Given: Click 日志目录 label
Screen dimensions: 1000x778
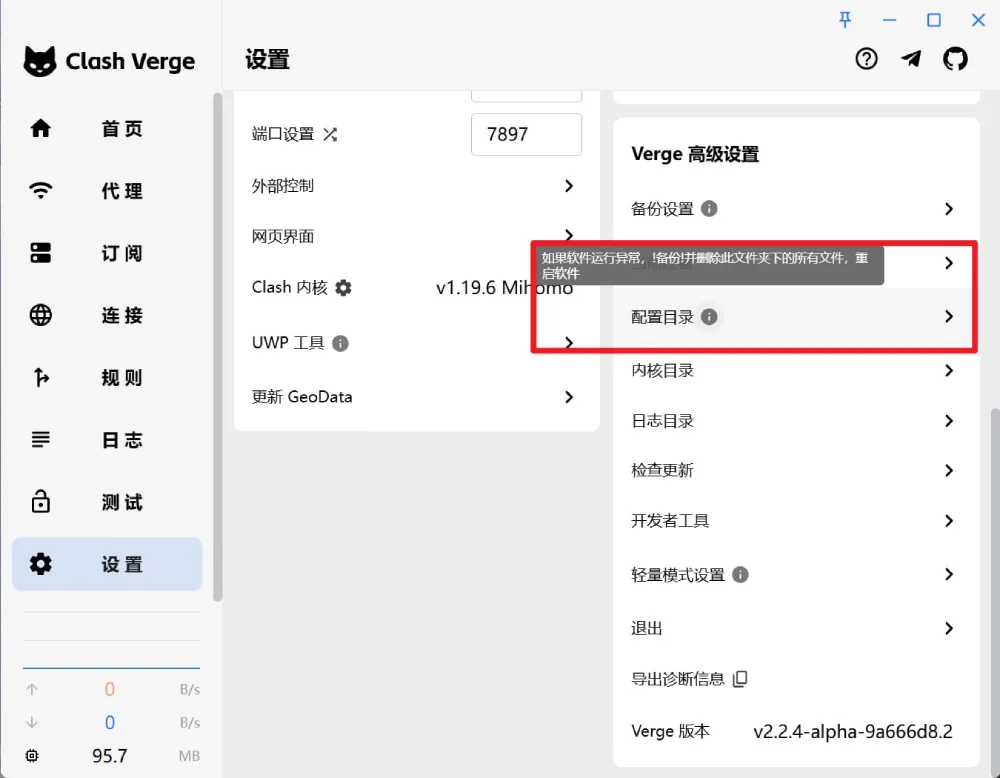Looking at the screenshot, I should (x=662, y=420).
